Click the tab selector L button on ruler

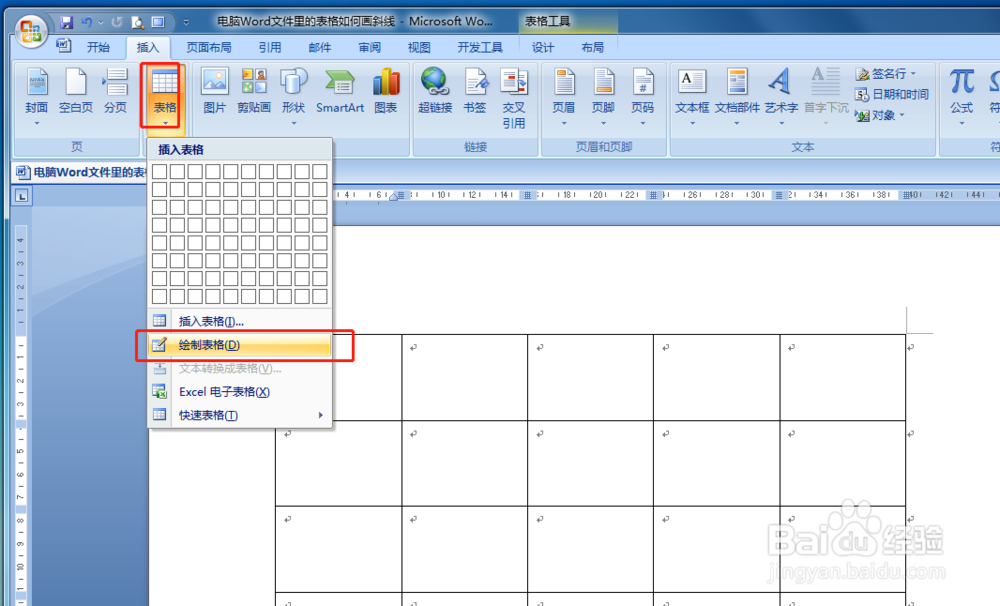point(22,196)
